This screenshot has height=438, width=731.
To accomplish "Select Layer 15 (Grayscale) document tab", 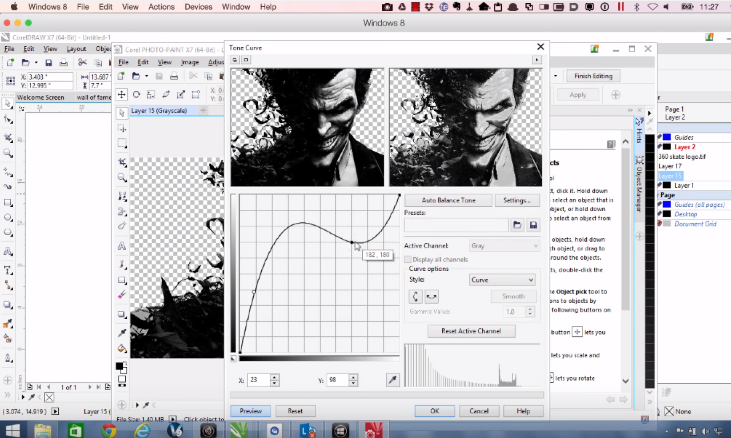I will click(x=159, y=110).
